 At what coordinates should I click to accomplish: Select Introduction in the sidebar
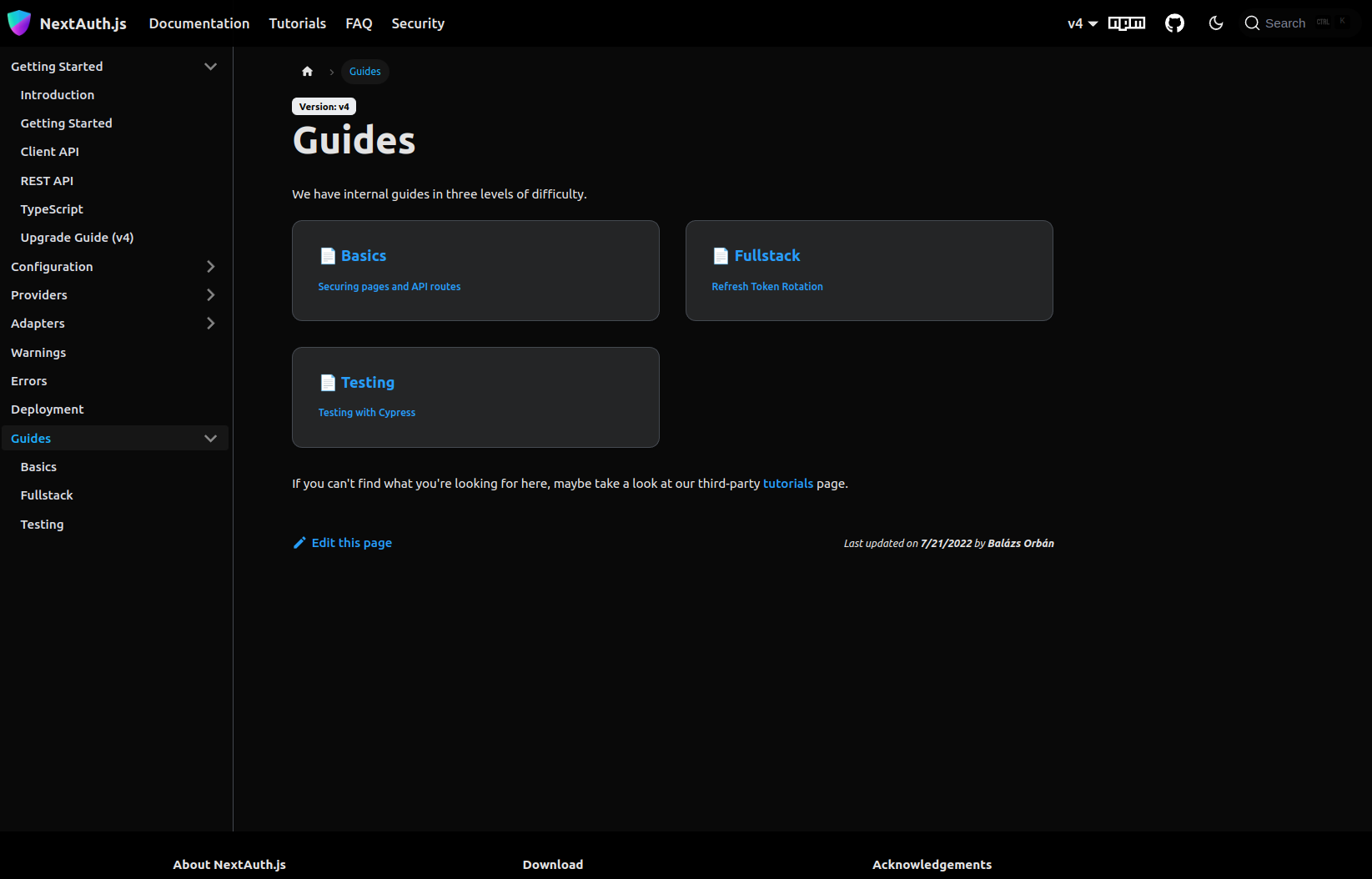point(58,95)
